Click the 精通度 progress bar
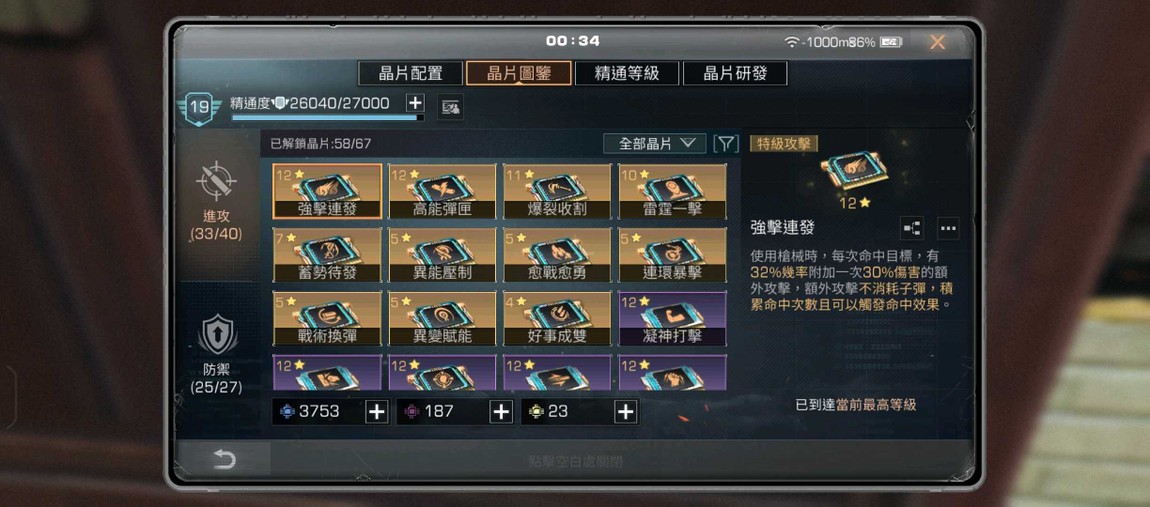1150x507 pixels. click(x=328, y=117)
